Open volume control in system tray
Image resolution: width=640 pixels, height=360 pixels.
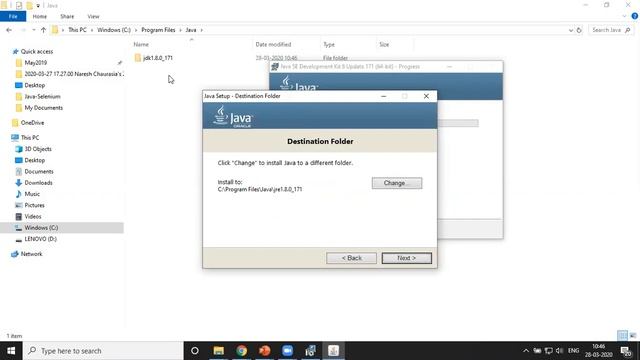tap(560, 351)
